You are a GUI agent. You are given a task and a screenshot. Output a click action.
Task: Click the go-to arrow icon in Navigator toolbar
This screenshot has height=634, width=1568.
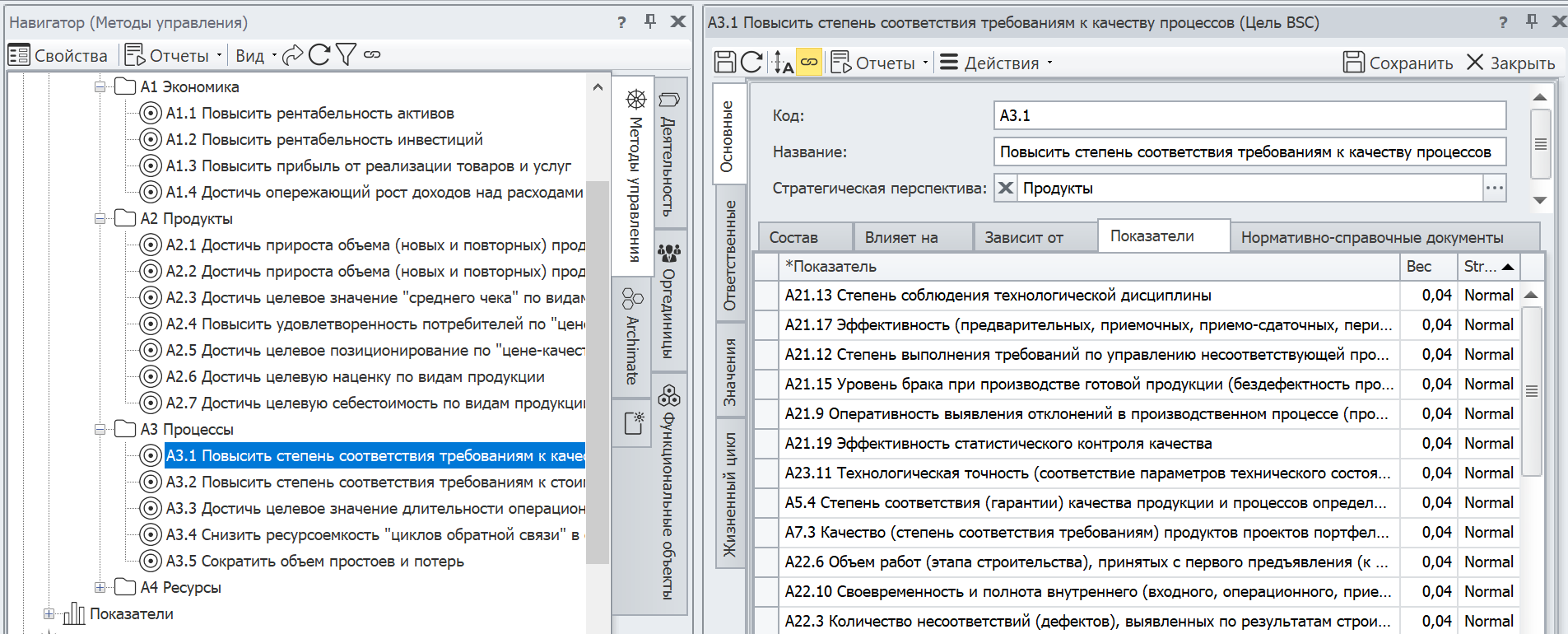[292, 55]
